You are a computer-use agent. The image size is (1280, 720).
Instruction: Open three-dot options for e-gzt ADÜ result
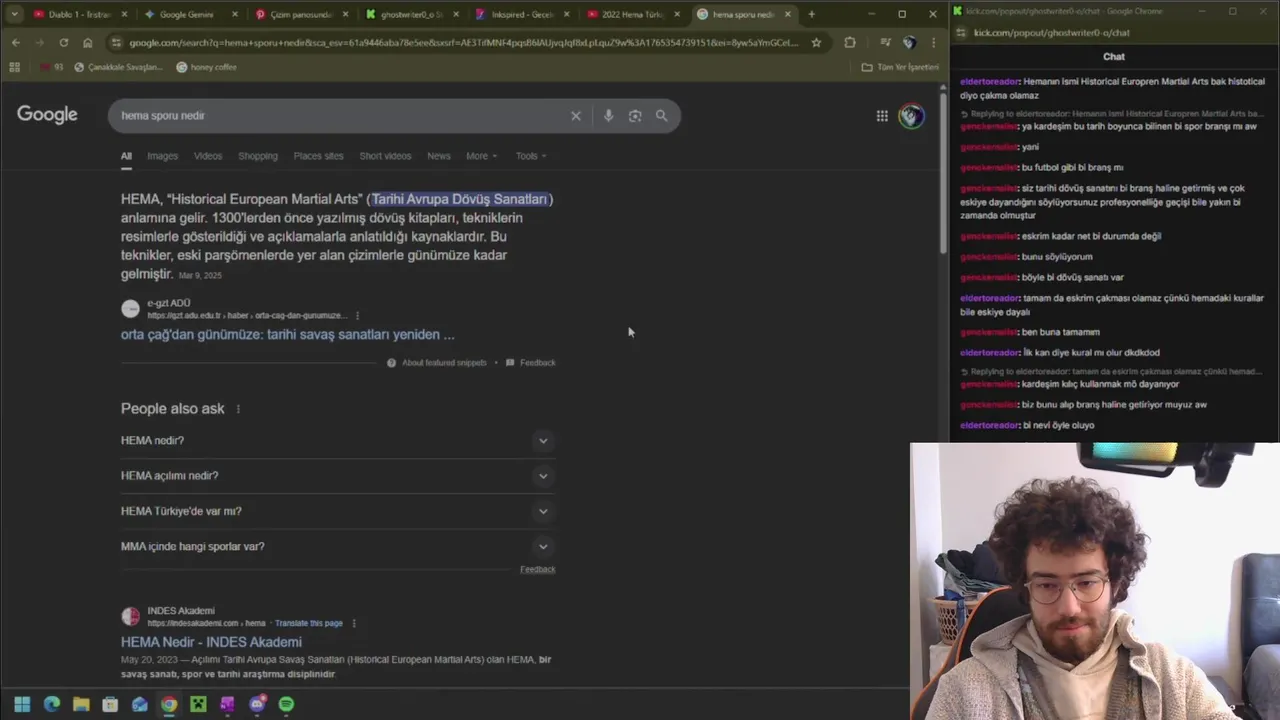tap(357, 315)
